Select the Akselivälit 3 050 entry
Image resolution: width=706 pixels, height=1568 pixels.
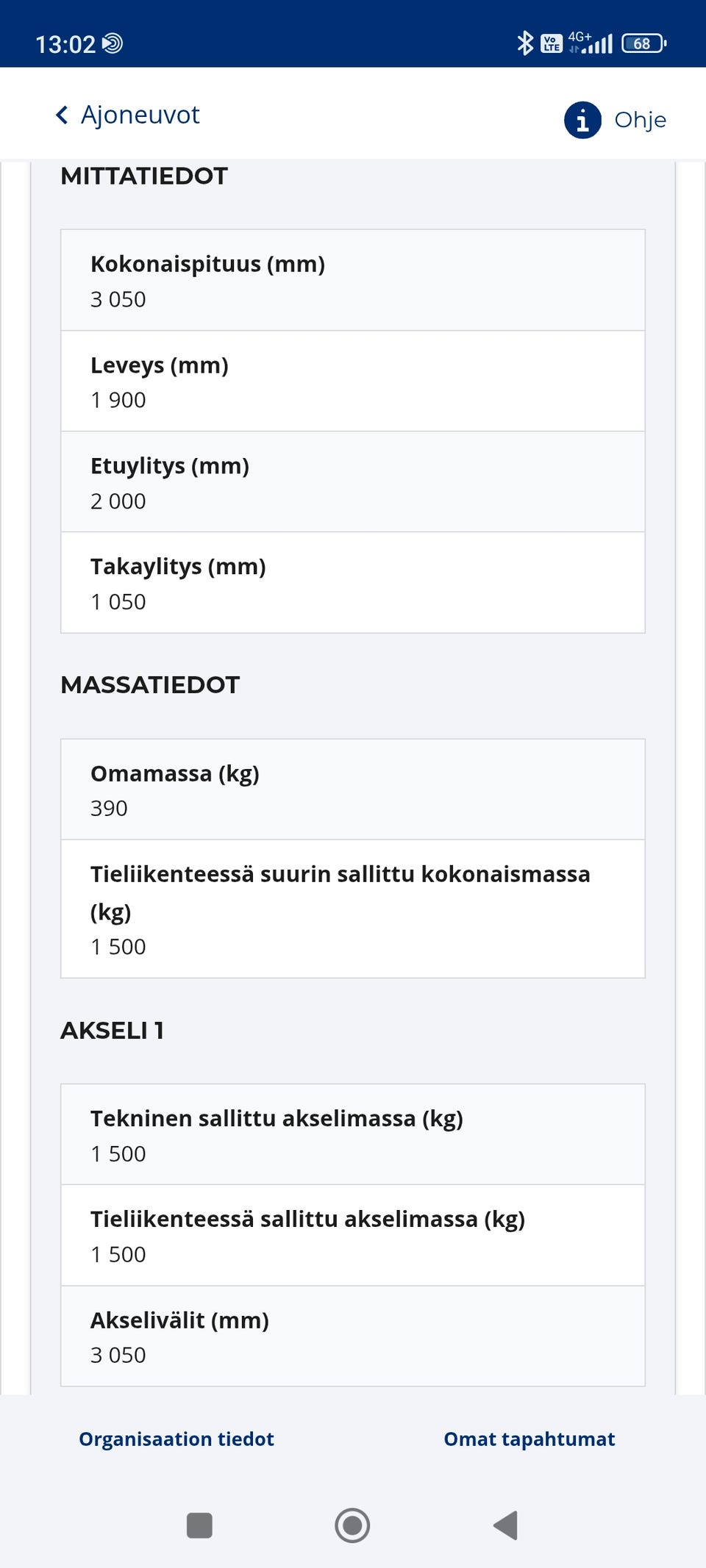(x=353, y=1336)
